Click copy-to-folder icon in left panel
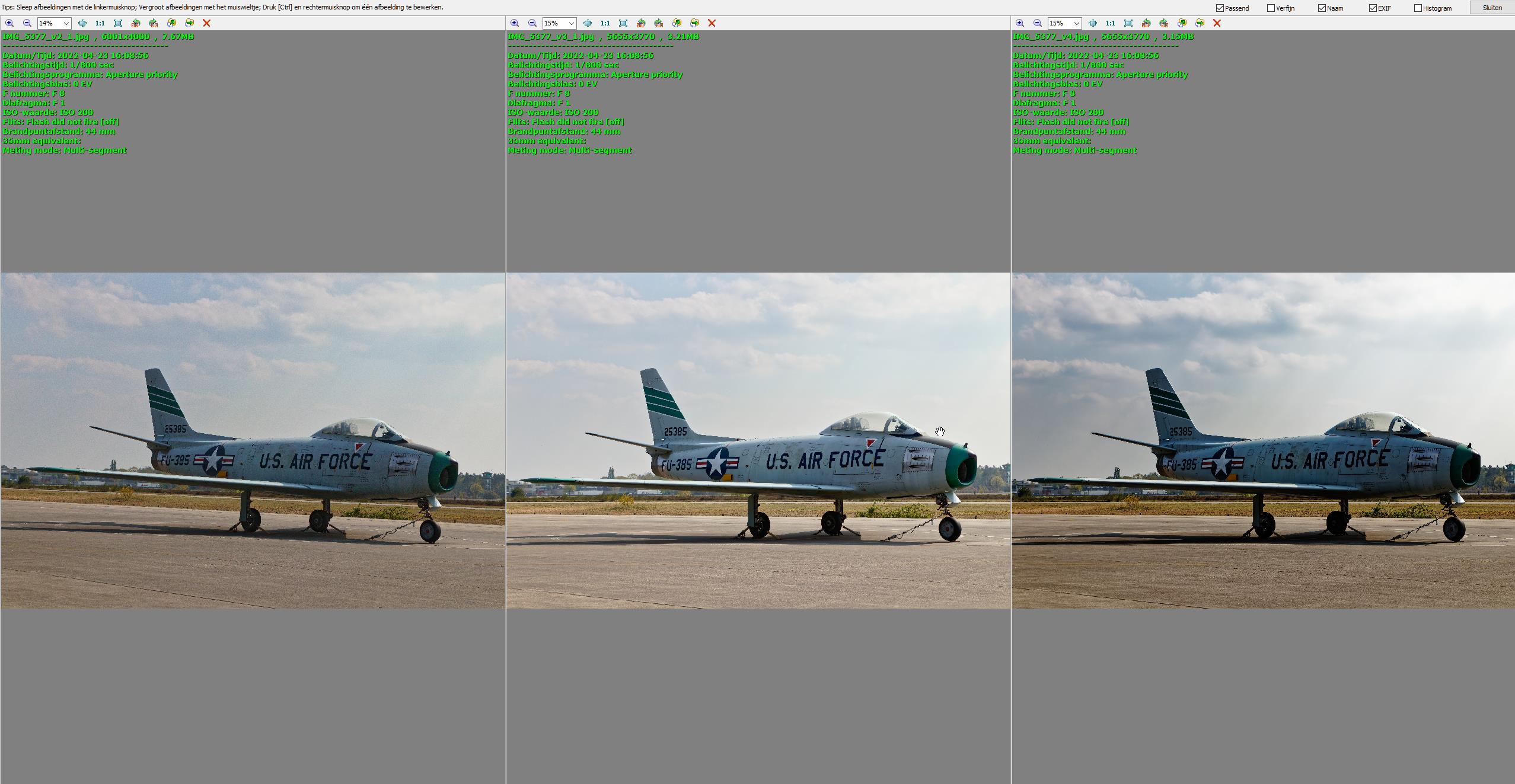The height and width of the screenshot is (784, 1515). pyautogui.click(x=171, y=23)
